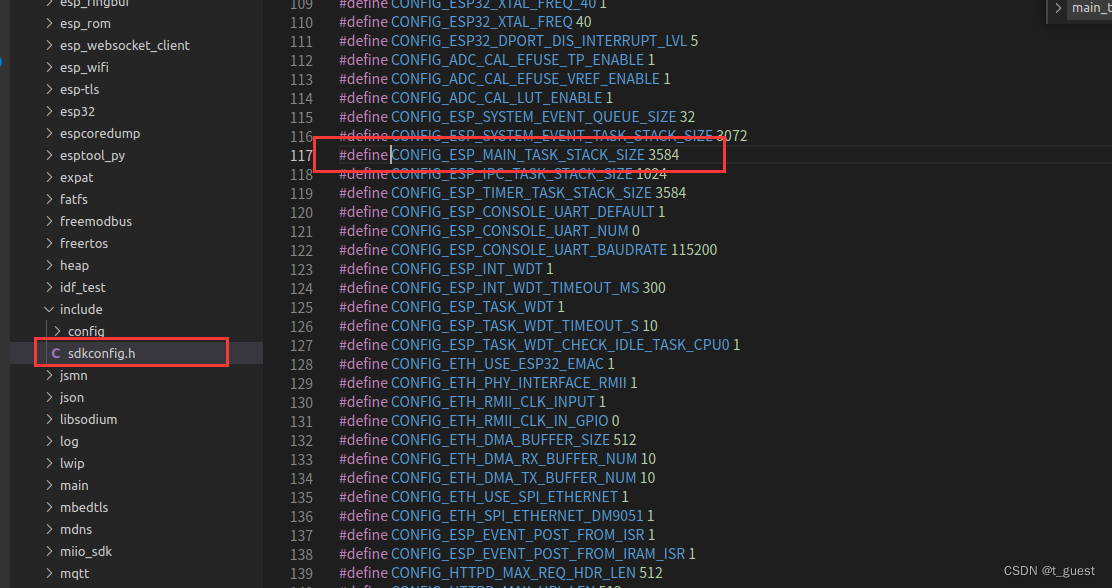The image size is (1112, 588).
Task: Select the idf_test folder
Action: coord(82,287)
